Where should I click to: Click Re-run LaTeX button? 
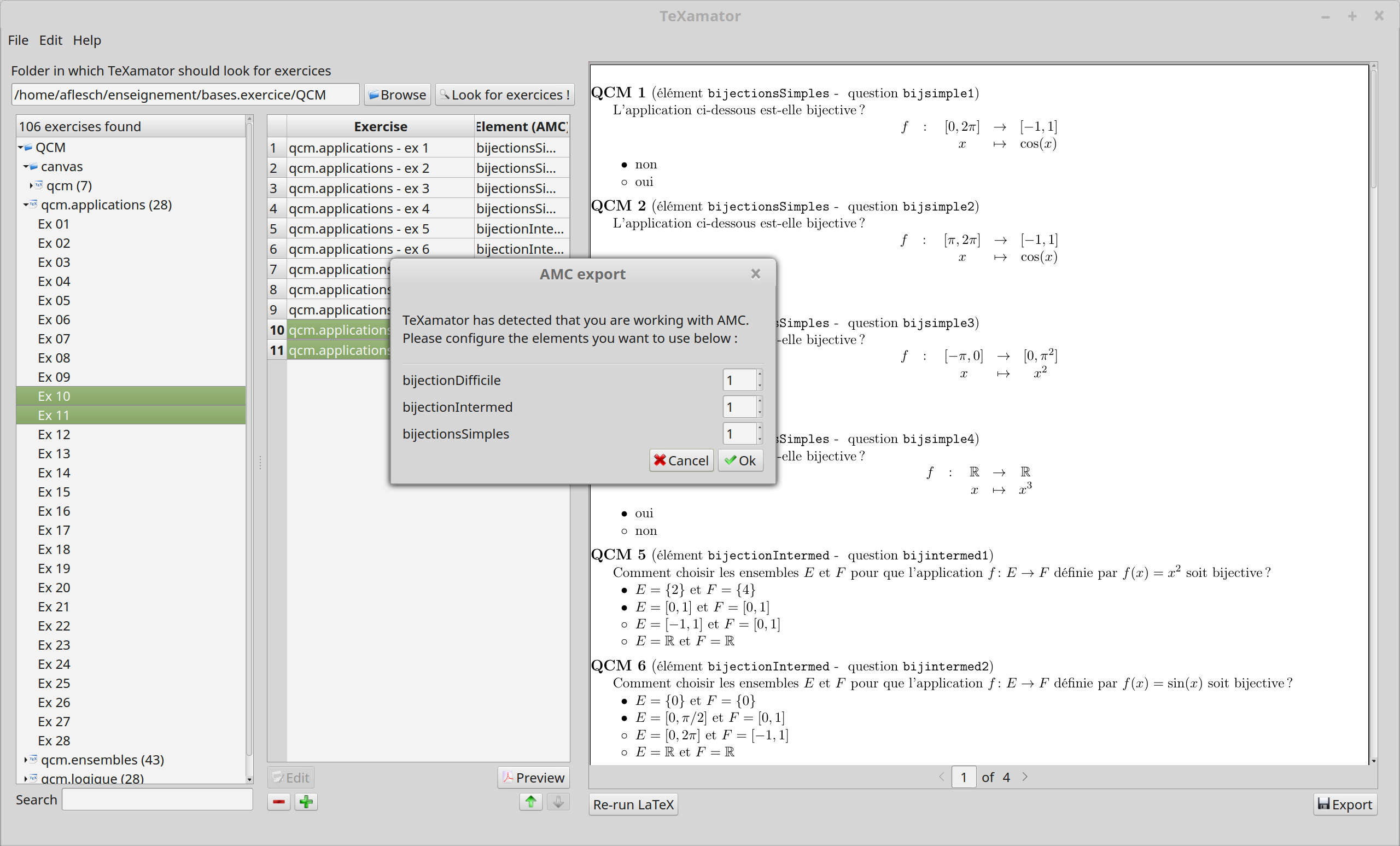(633, 804)
